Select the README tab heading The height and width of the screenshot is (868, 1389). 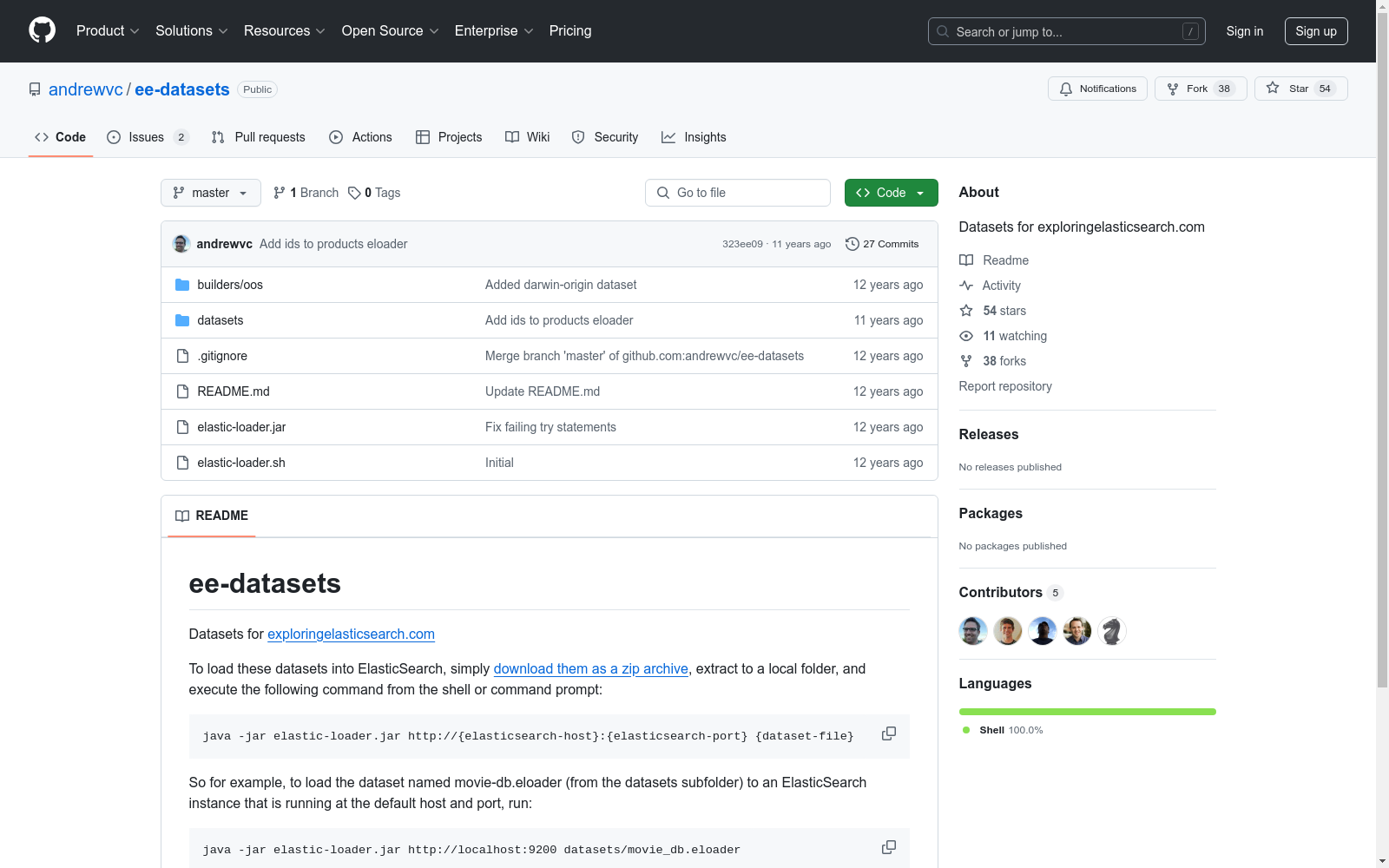212,516
